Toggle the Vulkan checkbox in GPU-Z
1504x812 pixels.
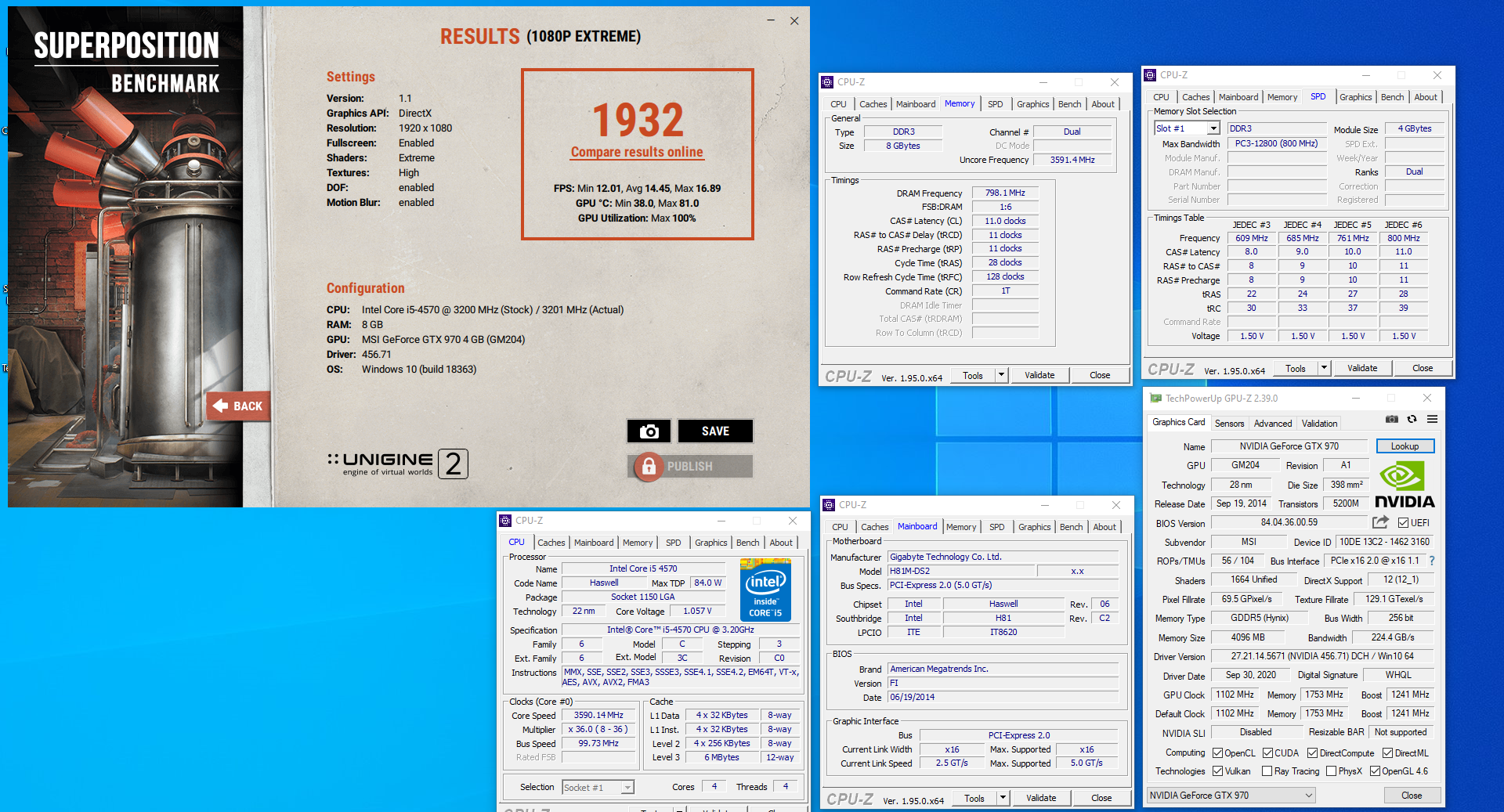coord(1218,771)
